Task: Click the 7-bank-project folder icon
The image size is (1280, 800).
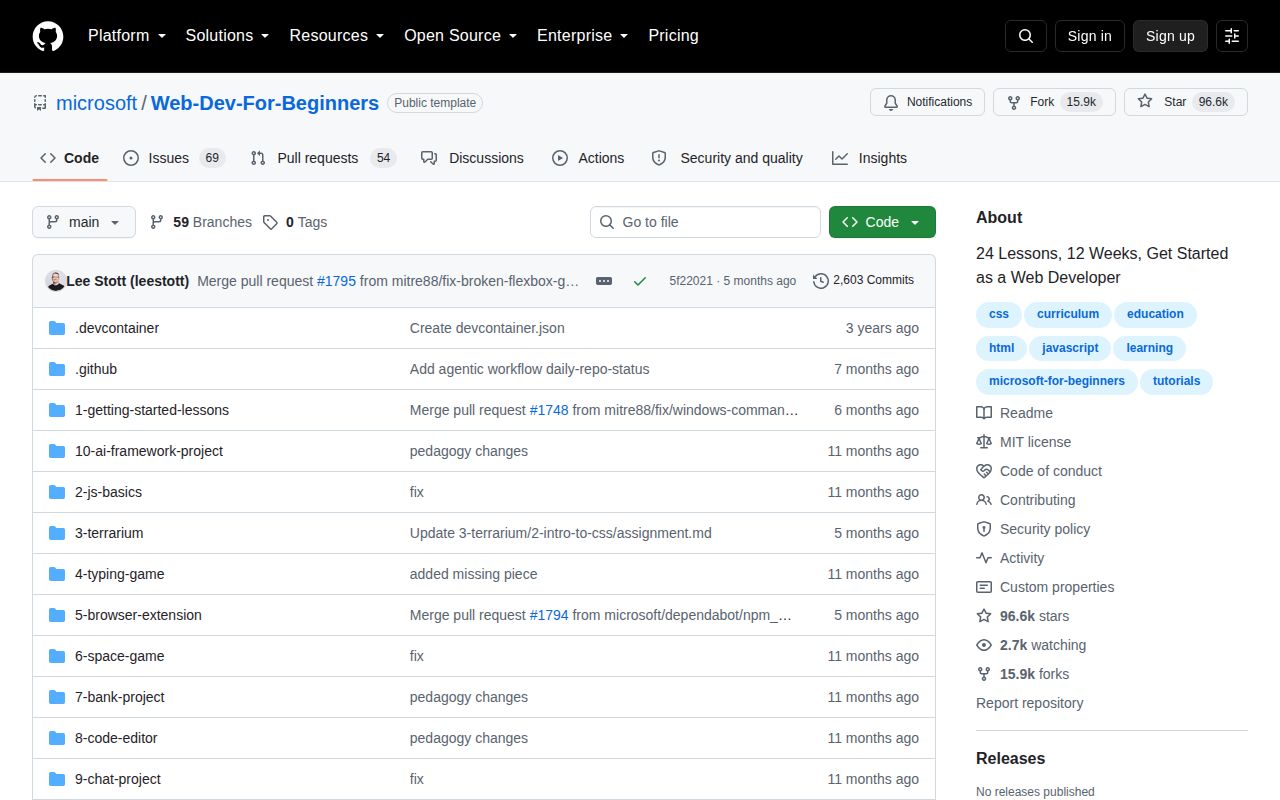Action: (57, 697)
